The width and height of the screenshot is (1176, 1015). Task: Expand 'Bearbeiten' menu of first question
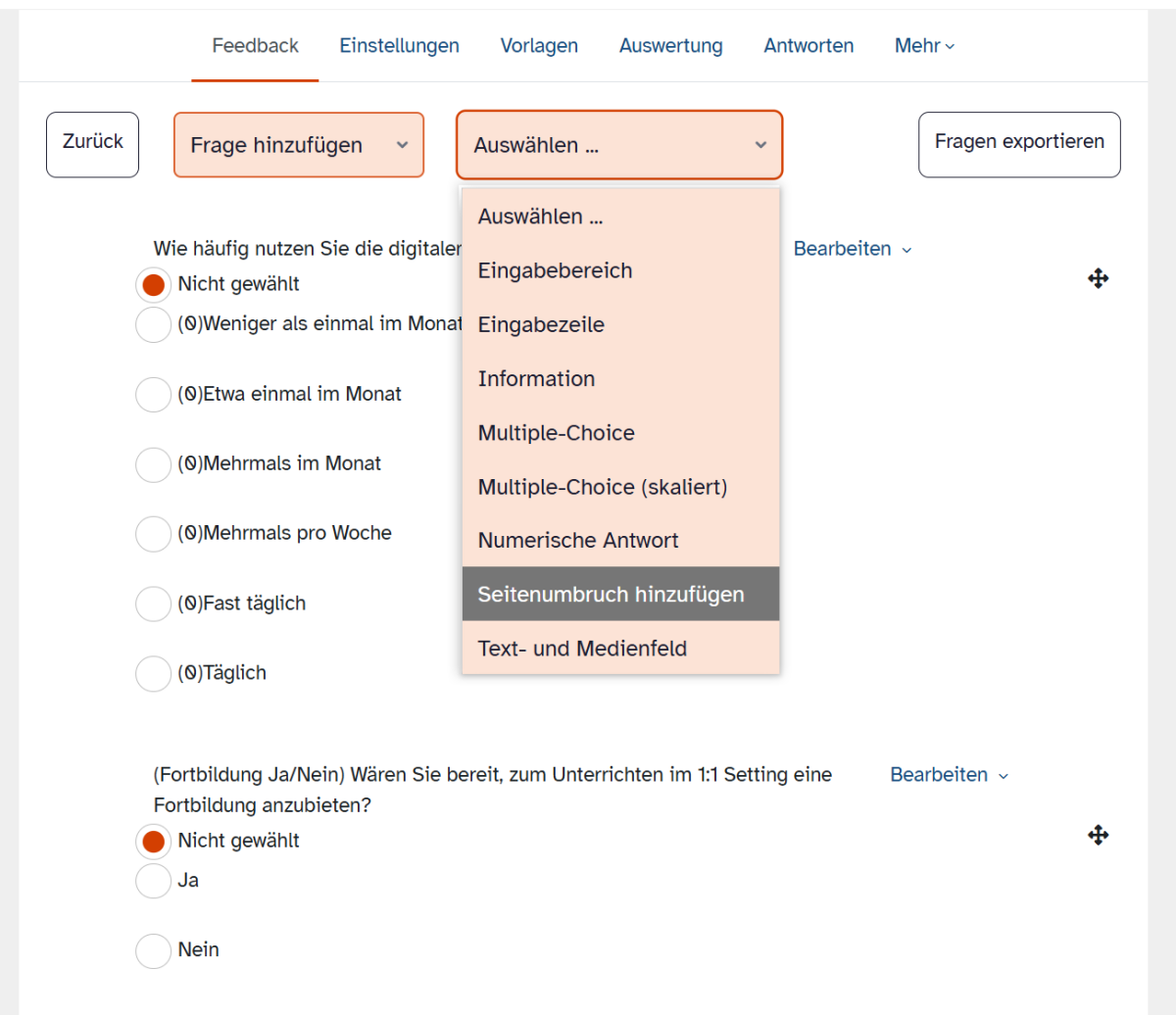(x=852, y=249)
